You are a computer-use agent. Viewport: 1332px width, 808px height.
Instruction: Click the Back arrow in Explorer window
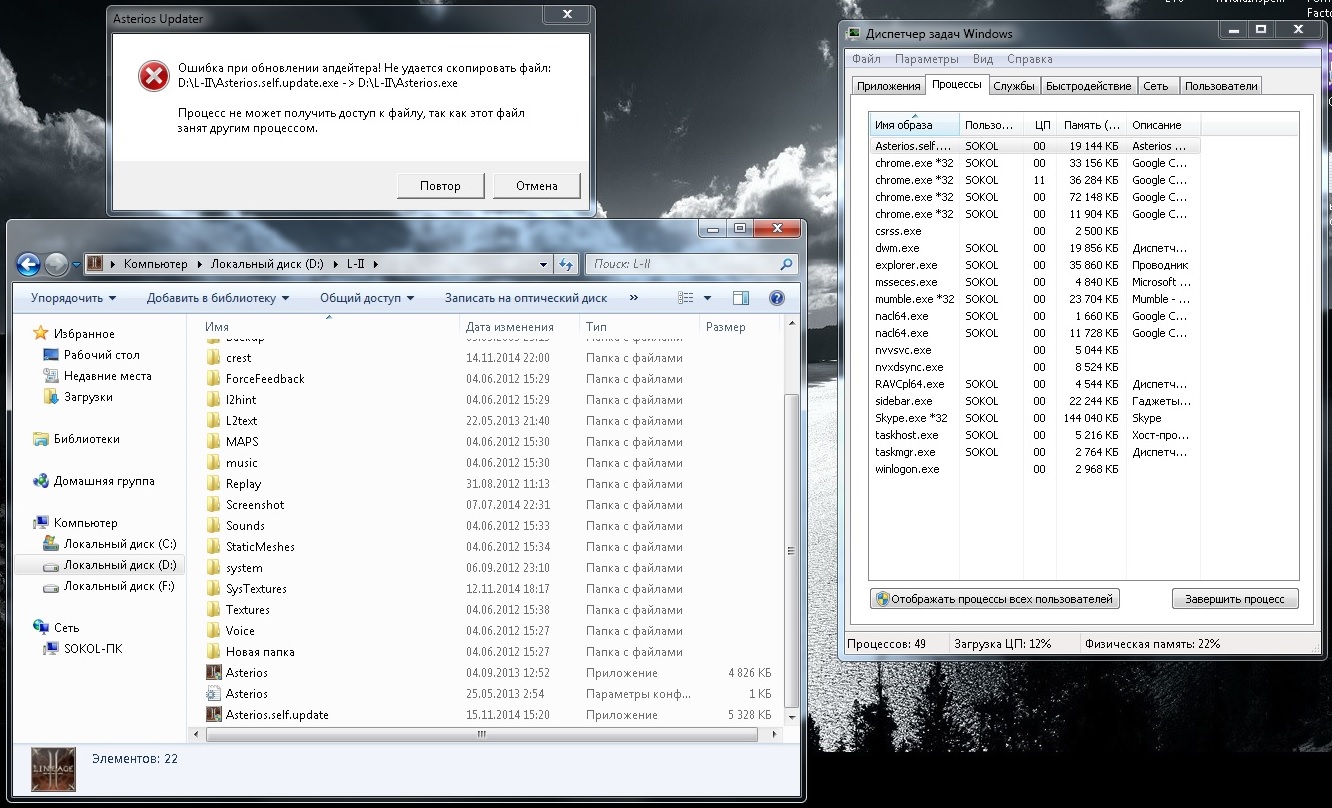click(x=28, y=264)
